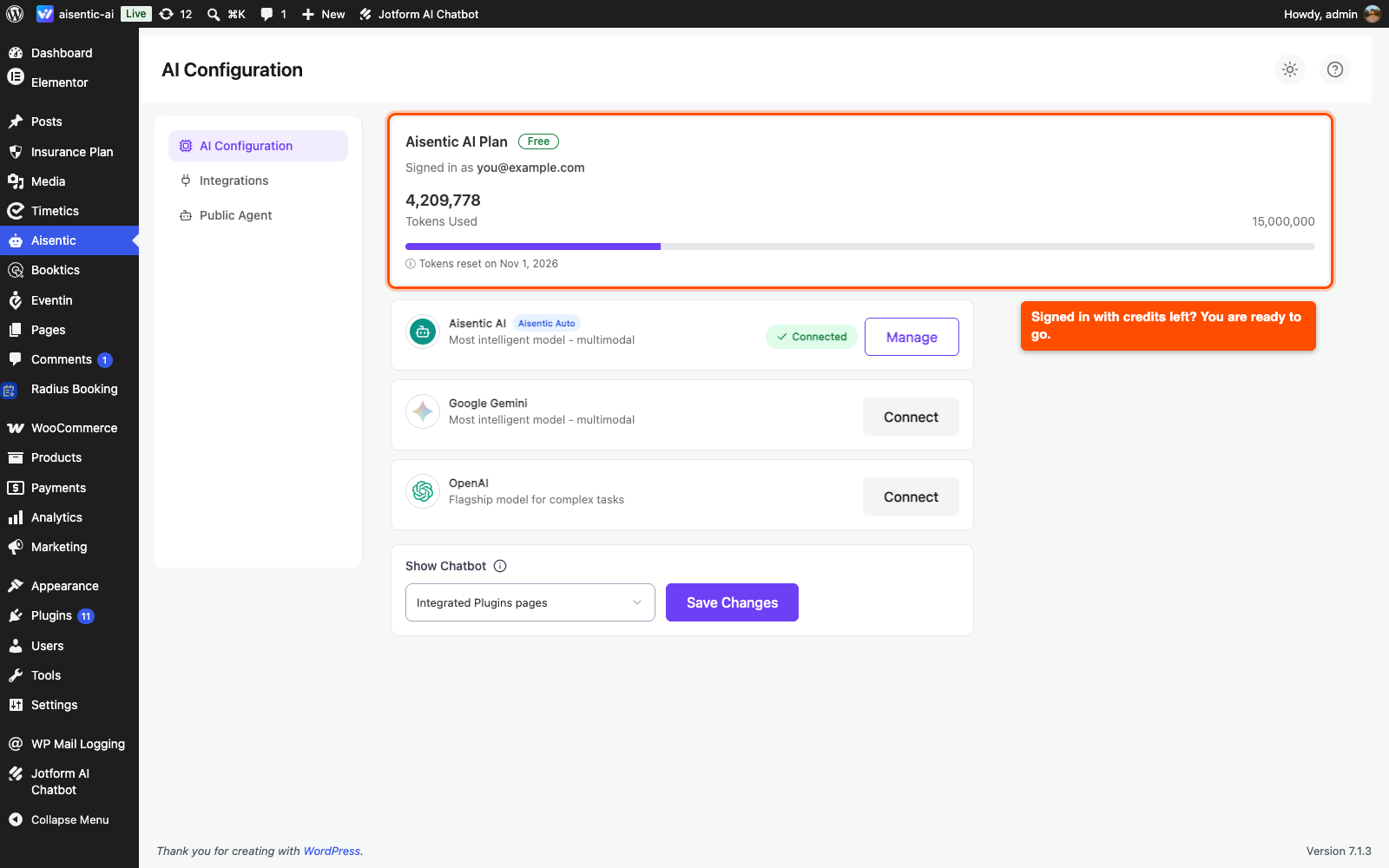Switch to the Integrations tab
Screen dimensions: 1389x868
(258, 181)
